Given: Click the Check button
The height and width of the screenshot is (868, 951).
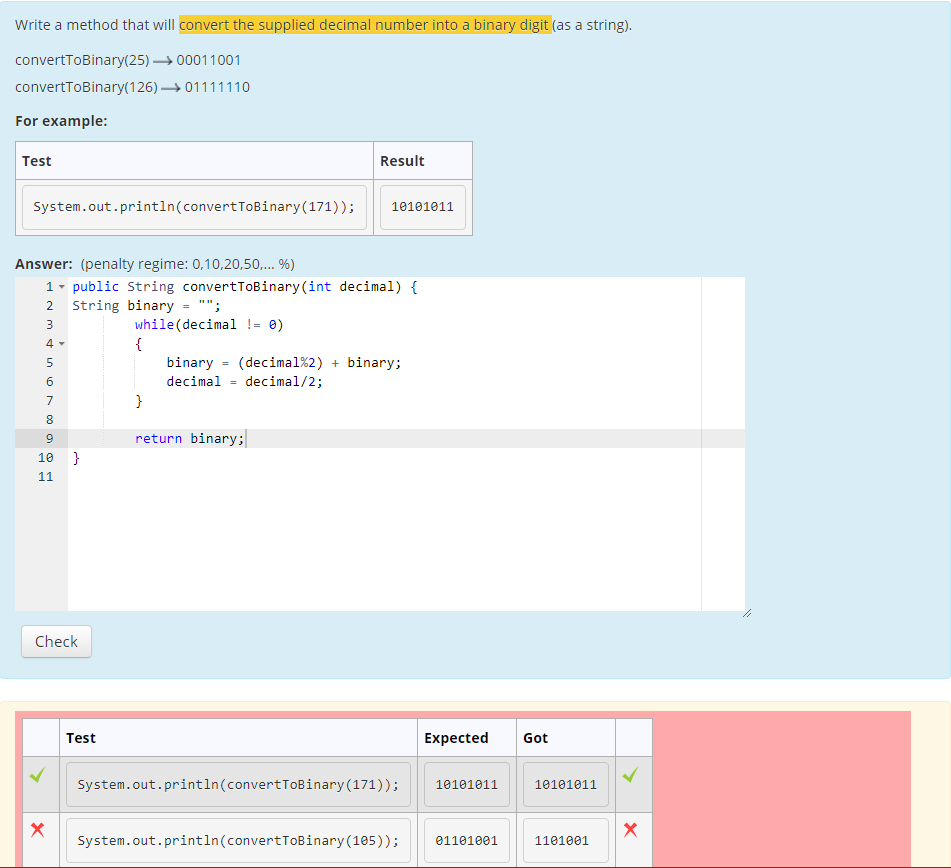Looking at the screenshot, I should (56, 641).
